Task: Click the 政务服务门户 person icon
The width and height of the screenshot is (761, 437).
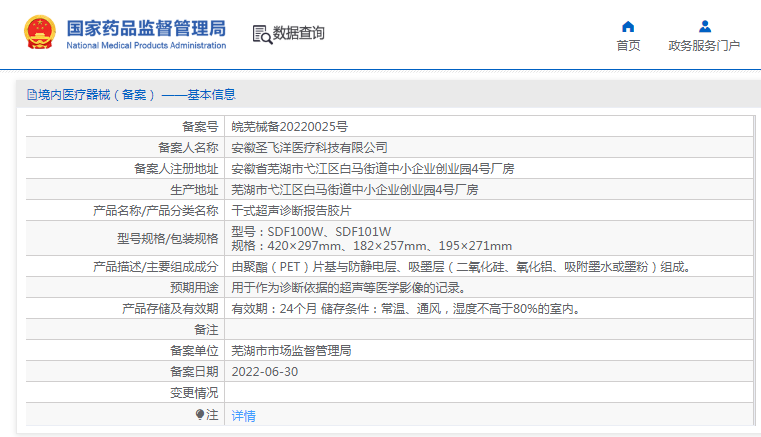Action: point(705,26)
